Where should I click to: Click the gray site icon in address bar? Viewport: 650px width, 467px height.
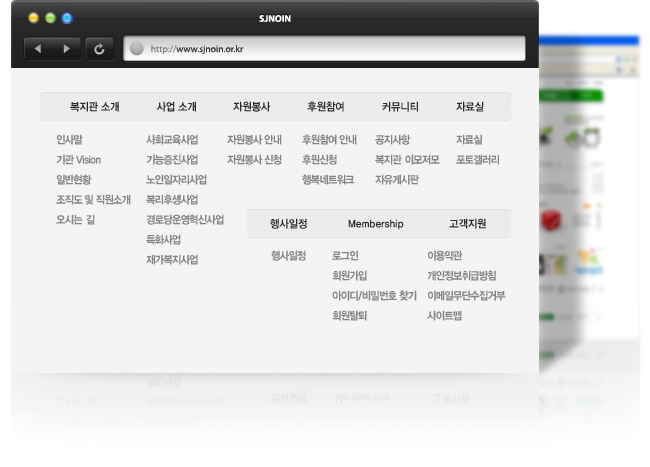pyautogui.click(x=137, y=48)
